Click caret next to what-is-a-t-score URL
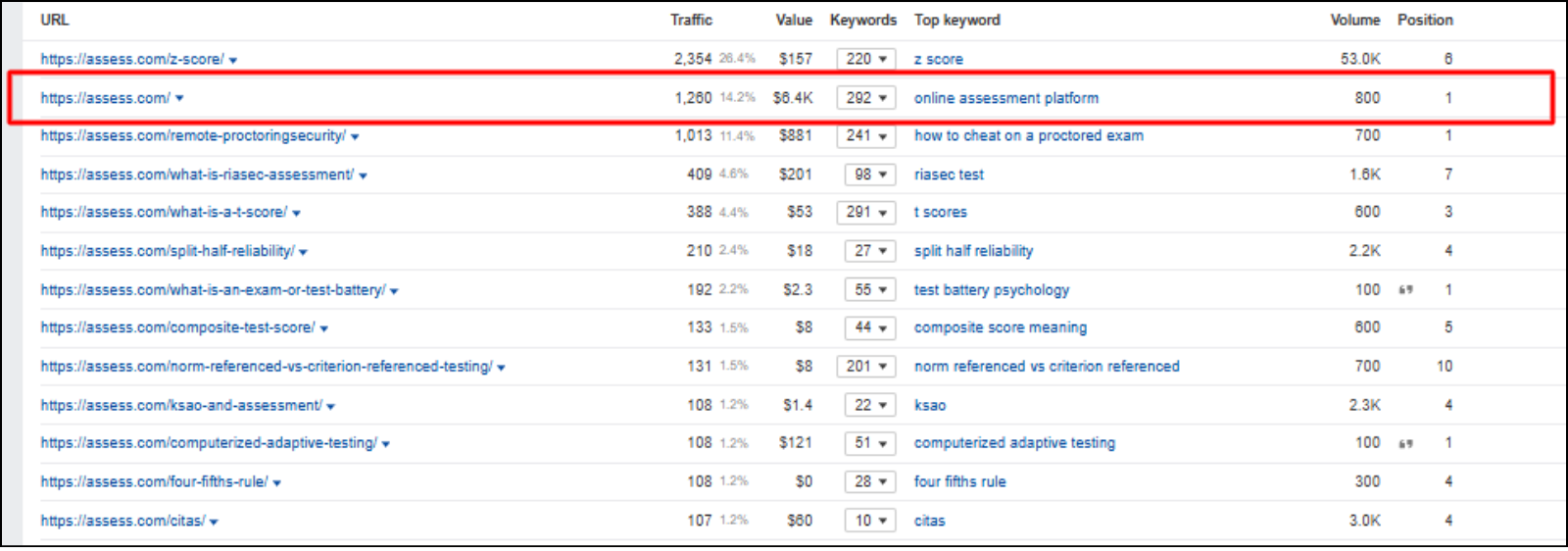Viewport: 1568px width, 551px height. 296,214
